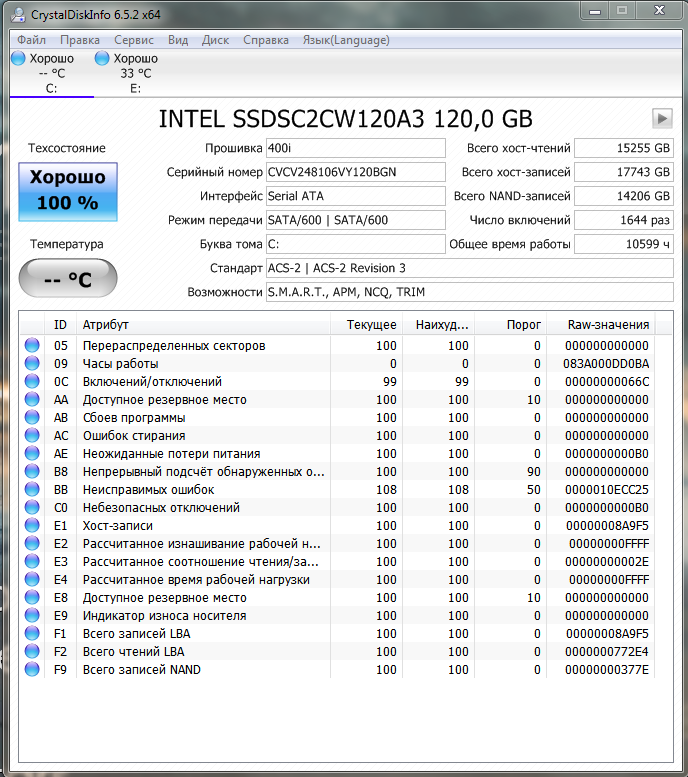Click status circle on attribute AA row

click(x=32, y=399)
